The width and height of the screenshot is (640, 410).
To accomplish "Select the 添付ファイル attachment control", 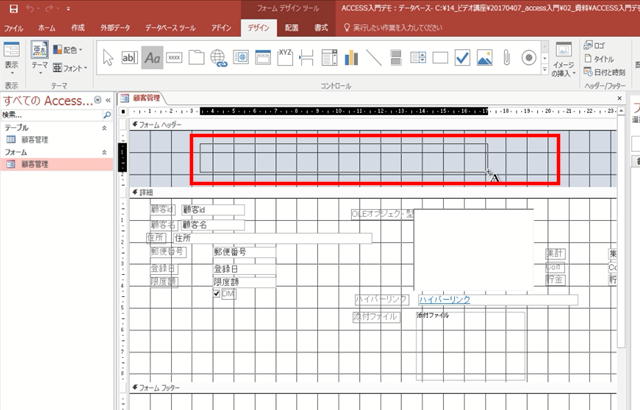I will tap(471, 346).
